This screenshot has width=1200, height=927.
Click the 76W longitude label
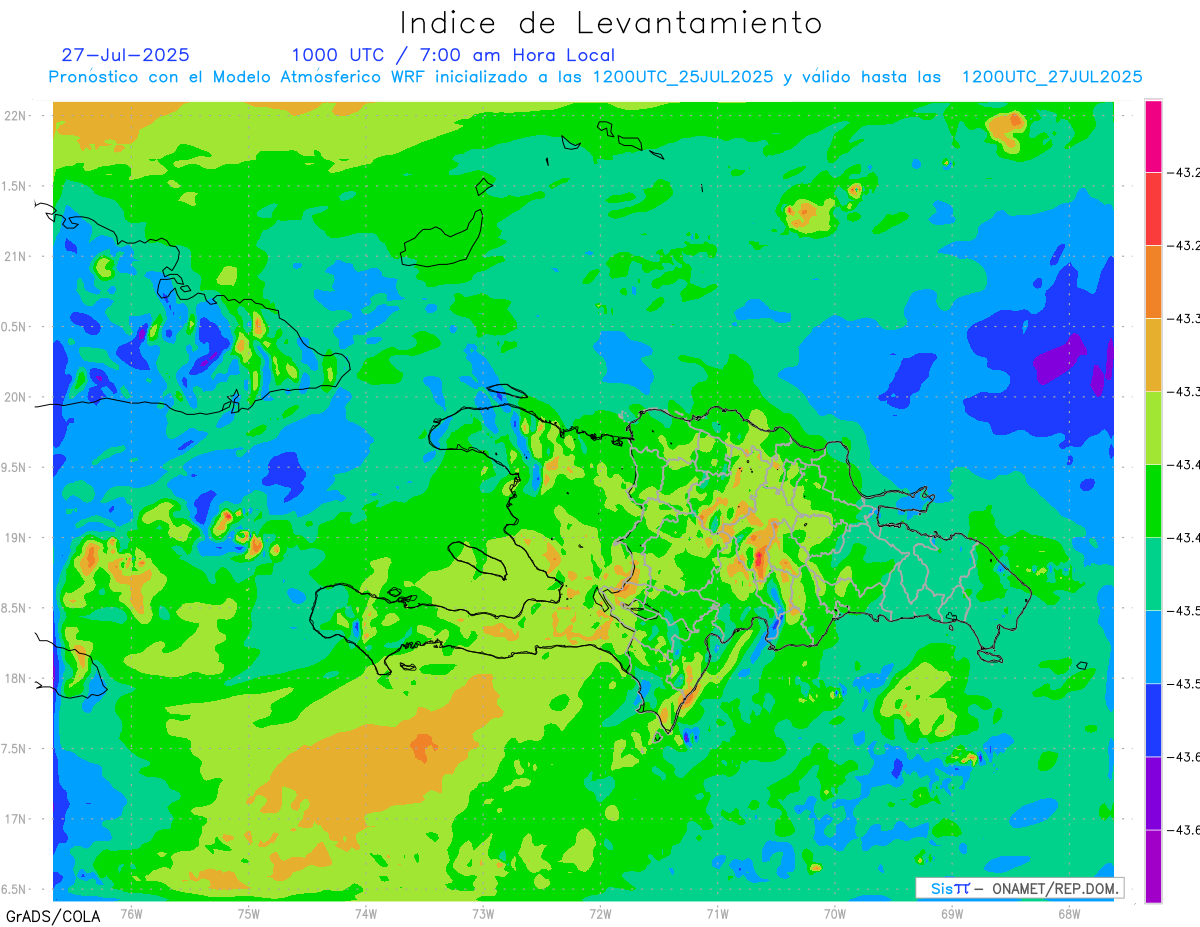coord(131,913)
